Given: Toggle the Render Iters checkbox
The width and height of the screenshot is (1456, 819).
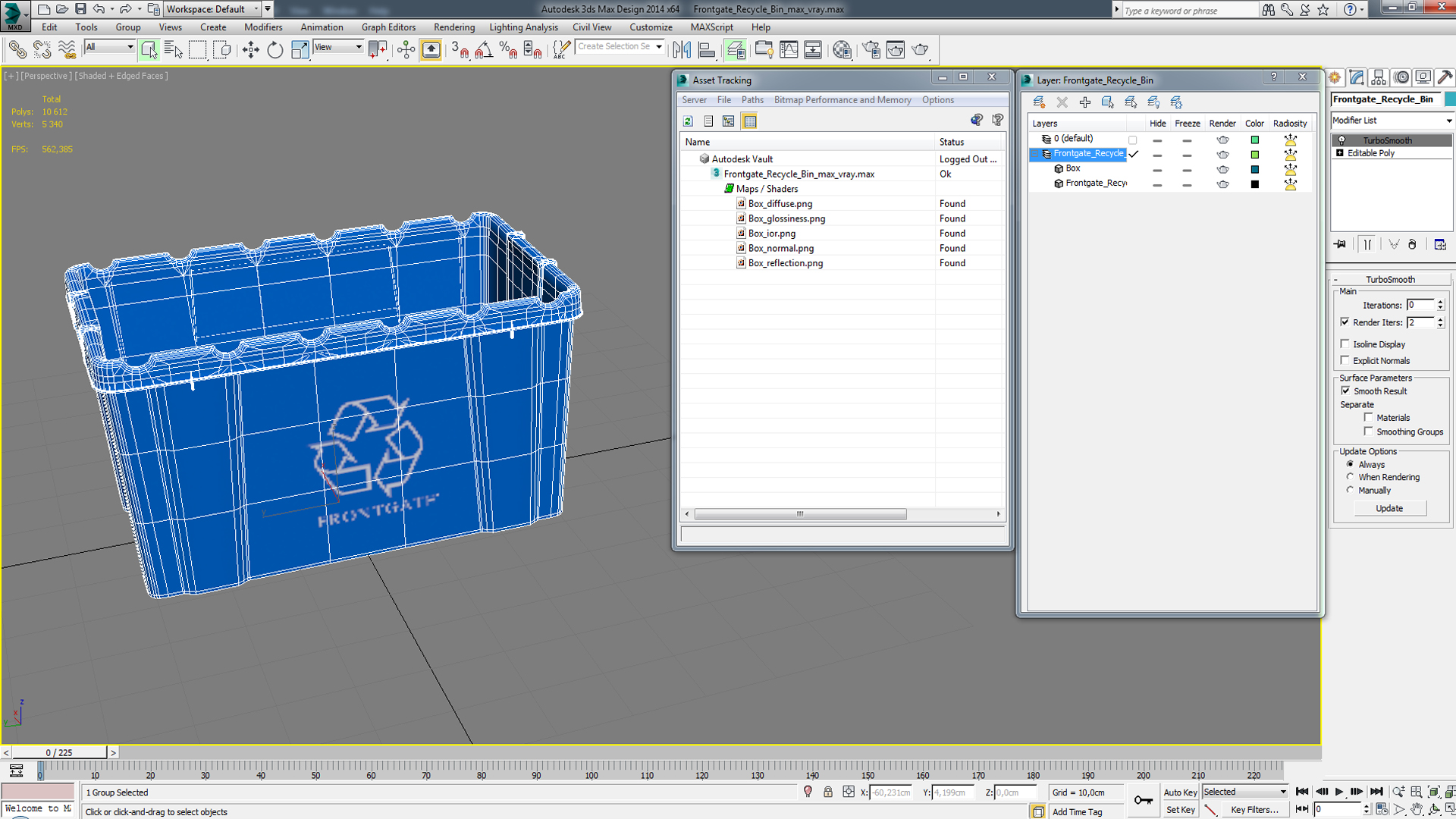Looking at the screenshot, I should coord(1345,322).
